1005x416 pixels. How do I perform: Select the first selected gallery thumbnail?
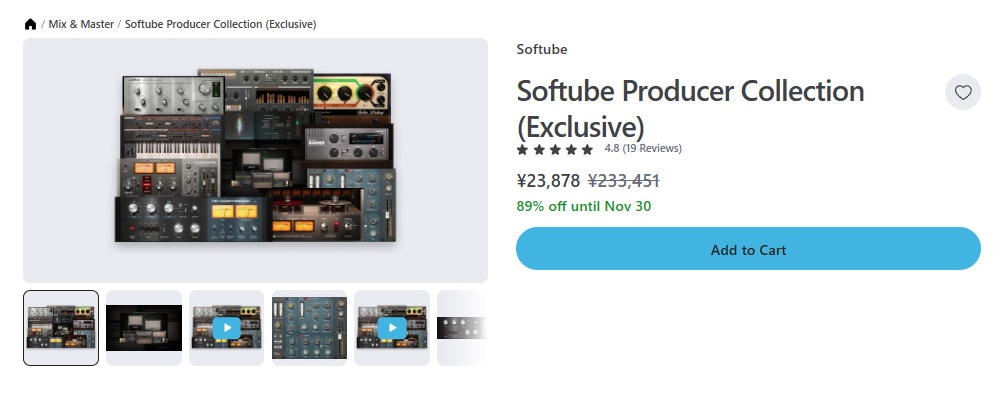61,328
